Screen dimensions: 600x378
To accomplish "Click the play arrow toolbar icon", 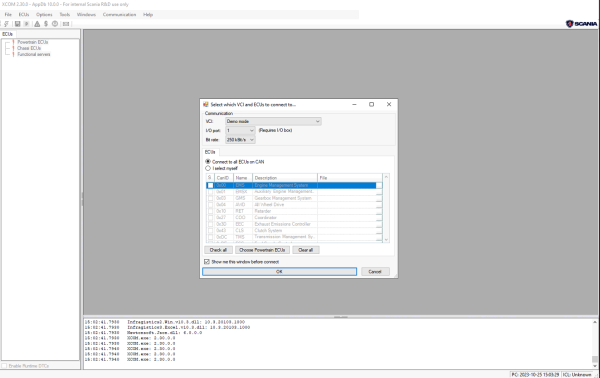I will coord(26,24).
